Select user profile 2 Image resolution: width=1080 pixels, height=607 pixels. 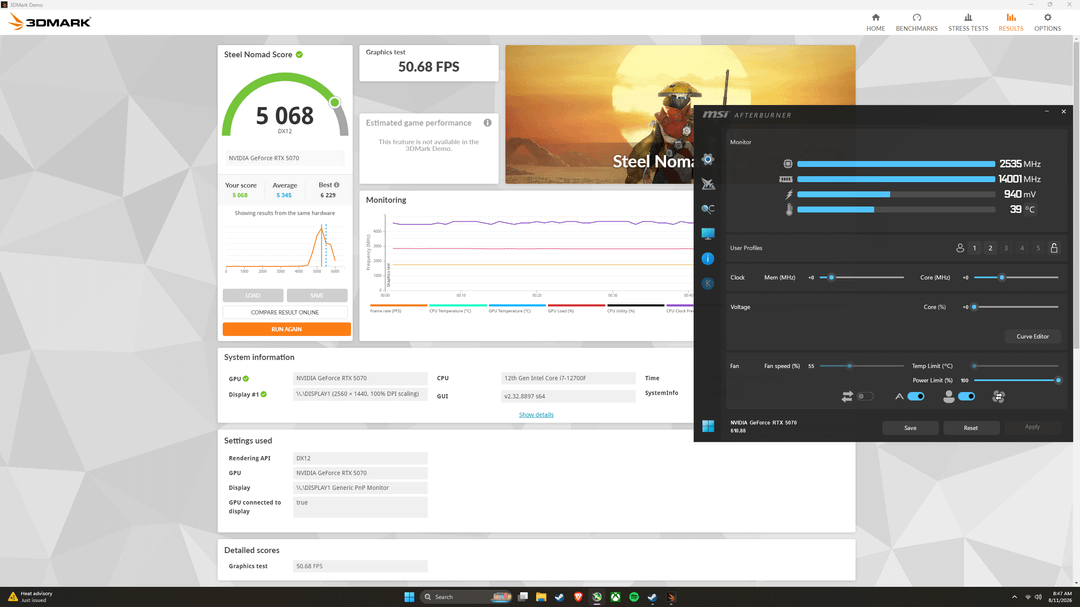click(990, 248)
